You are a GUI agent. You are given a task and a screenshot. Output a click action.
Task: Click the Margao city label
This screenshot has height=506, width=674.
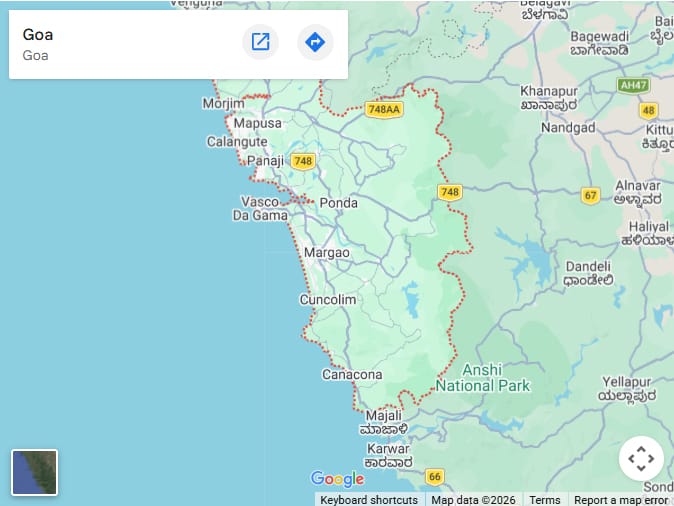point(327,252)
